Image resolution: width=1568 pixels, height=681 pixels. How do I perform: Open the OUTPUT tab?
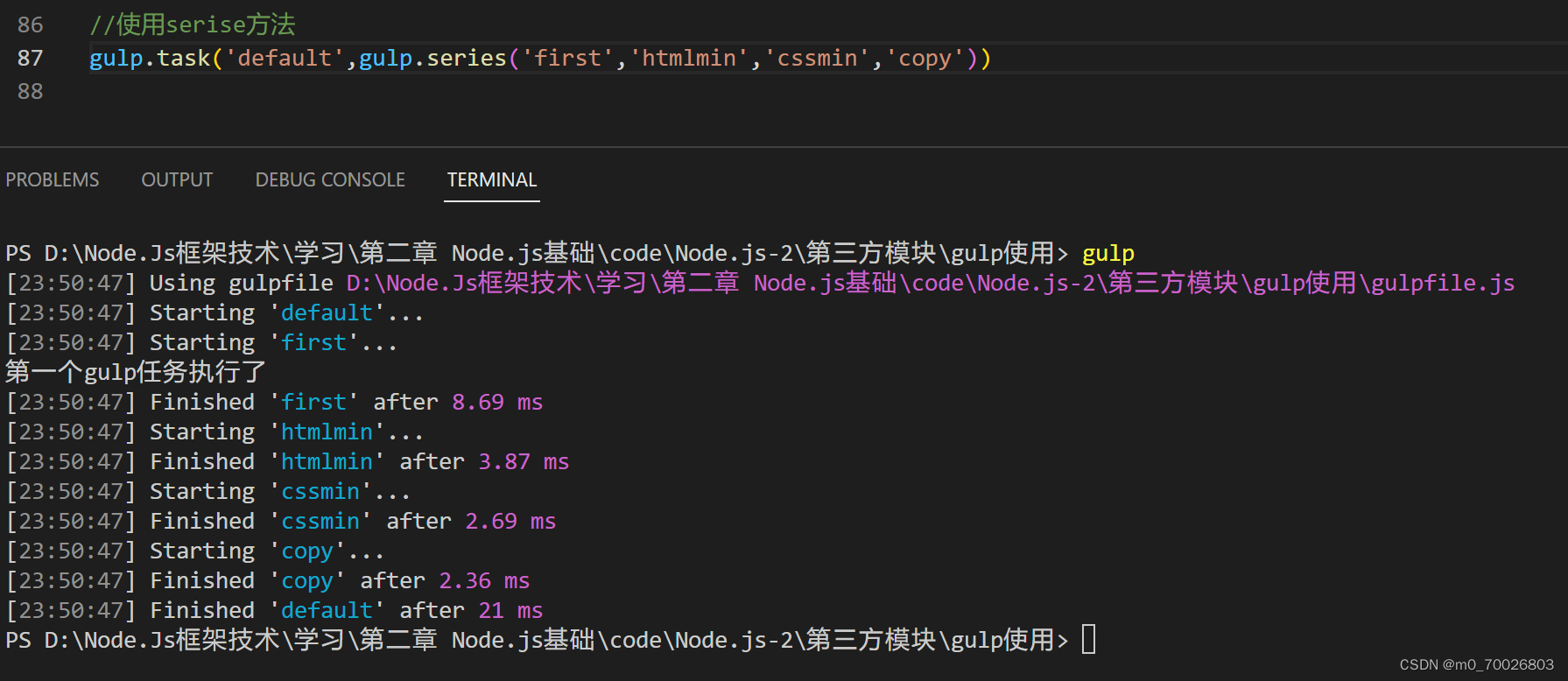click(177, 179)
